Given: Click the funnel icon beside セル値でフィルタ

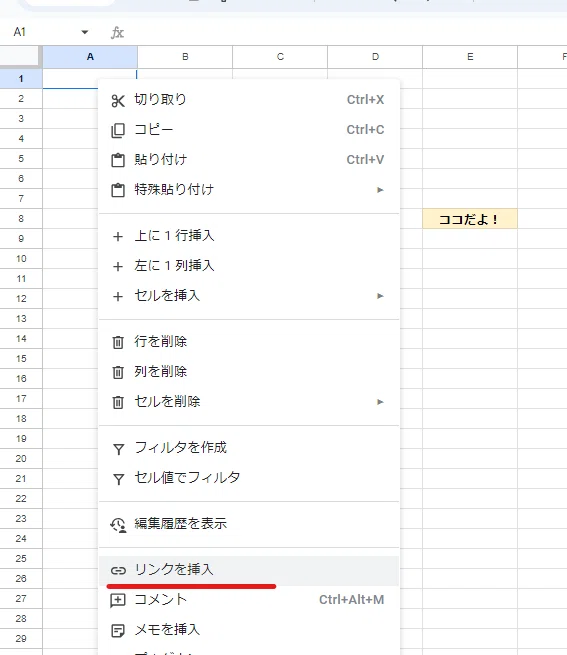Looking at the screenshot, I should pyautogui.click(x=119, y=479).
